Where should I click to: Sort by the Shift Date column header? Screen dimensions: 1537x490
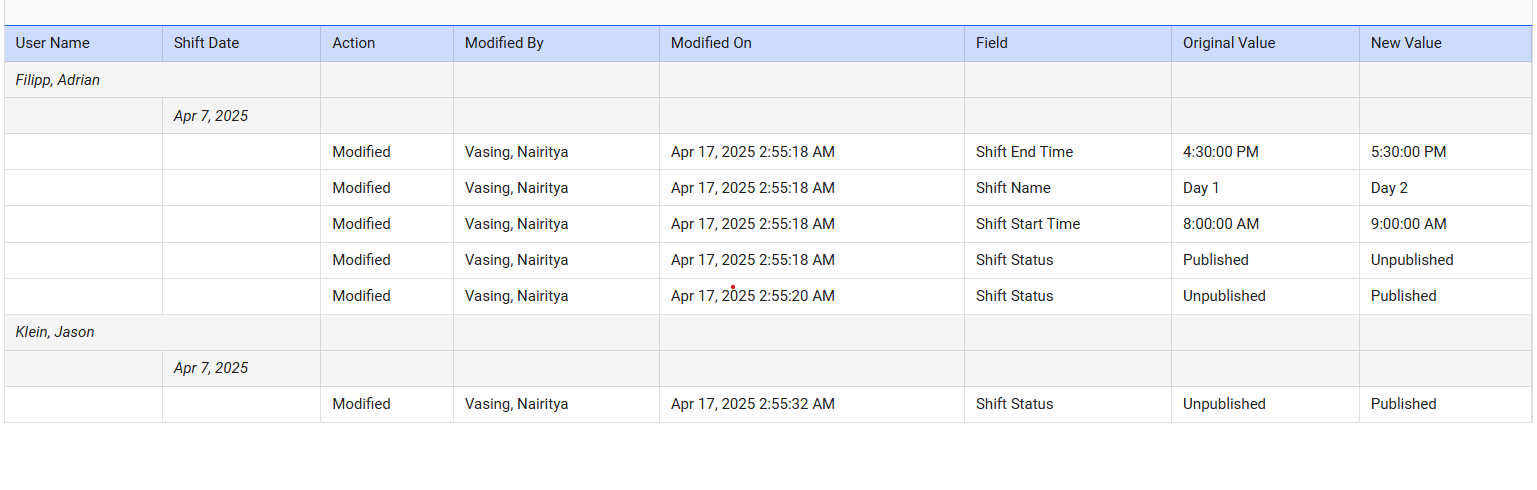click(x=207, y=43)
